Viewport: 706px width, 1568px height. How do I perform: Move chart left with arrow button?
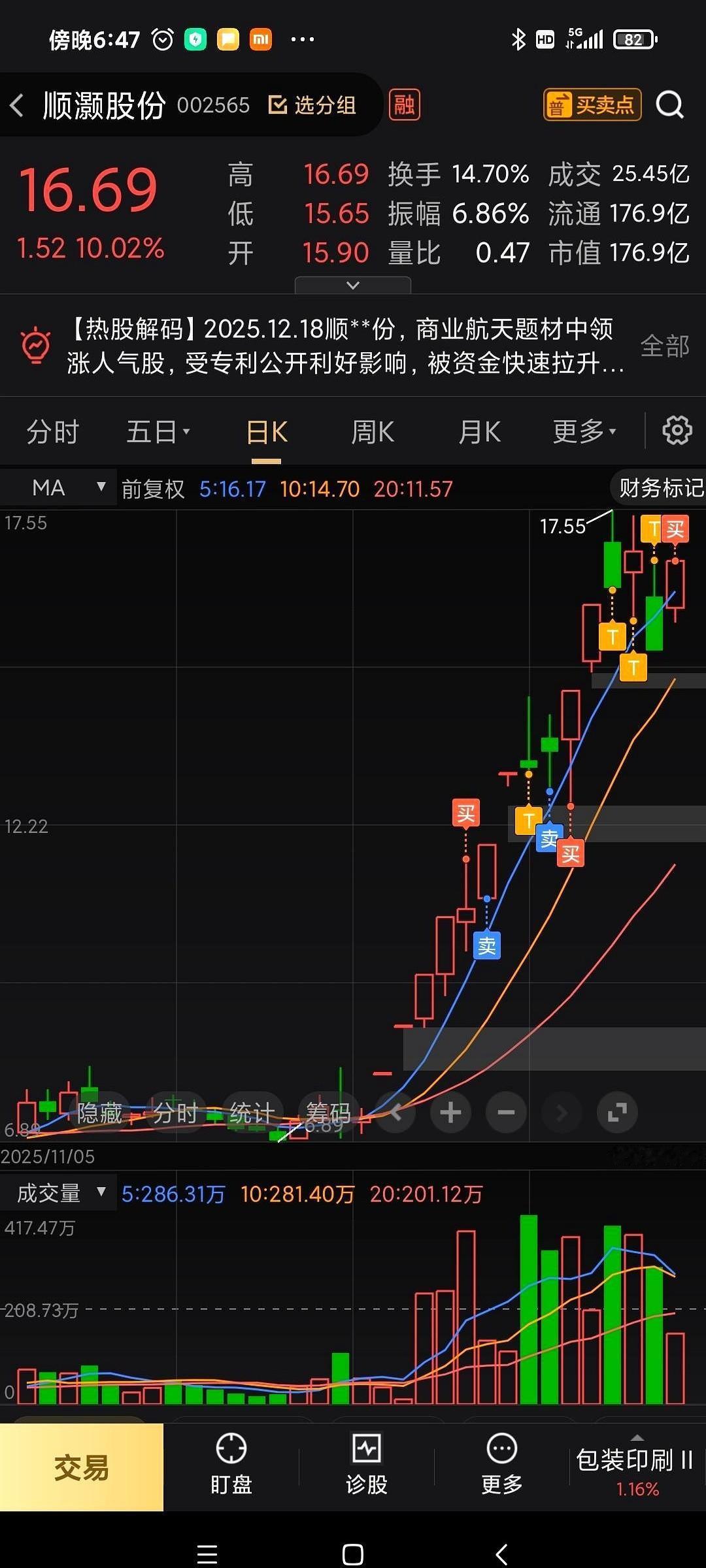tap(395, 1112)
